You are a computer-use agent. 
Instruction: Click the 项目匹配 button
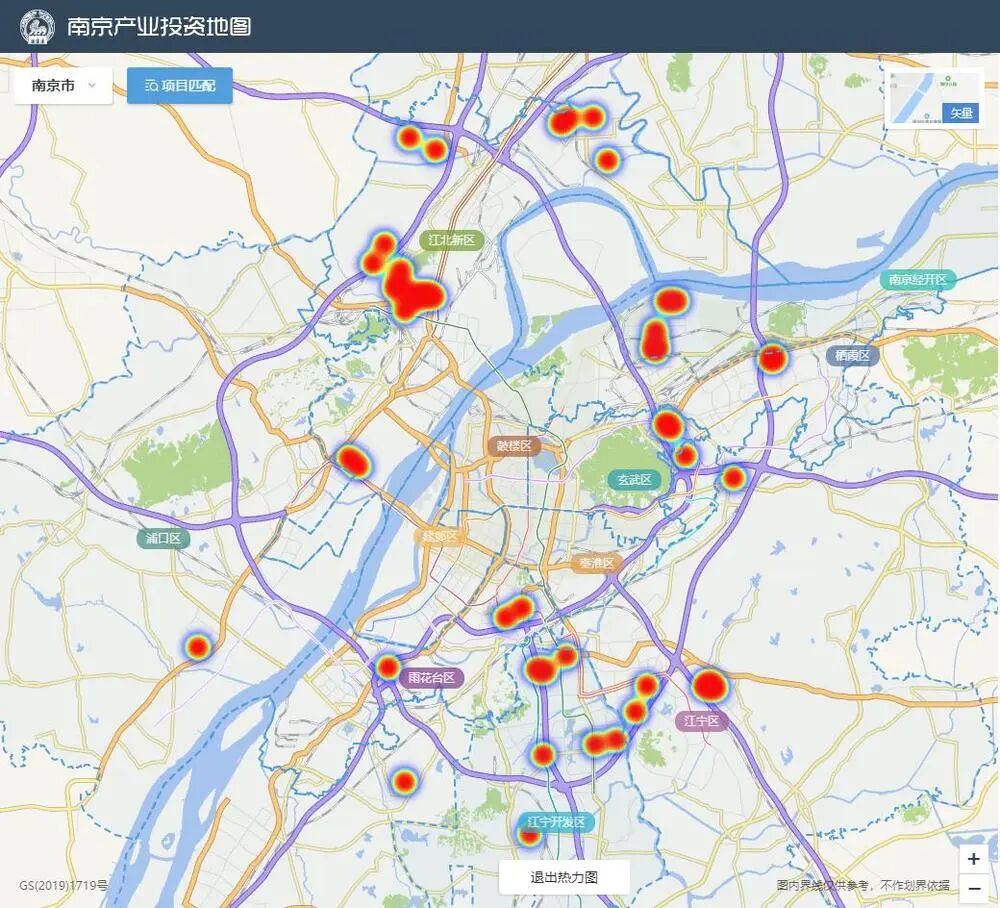pos(180,85)
